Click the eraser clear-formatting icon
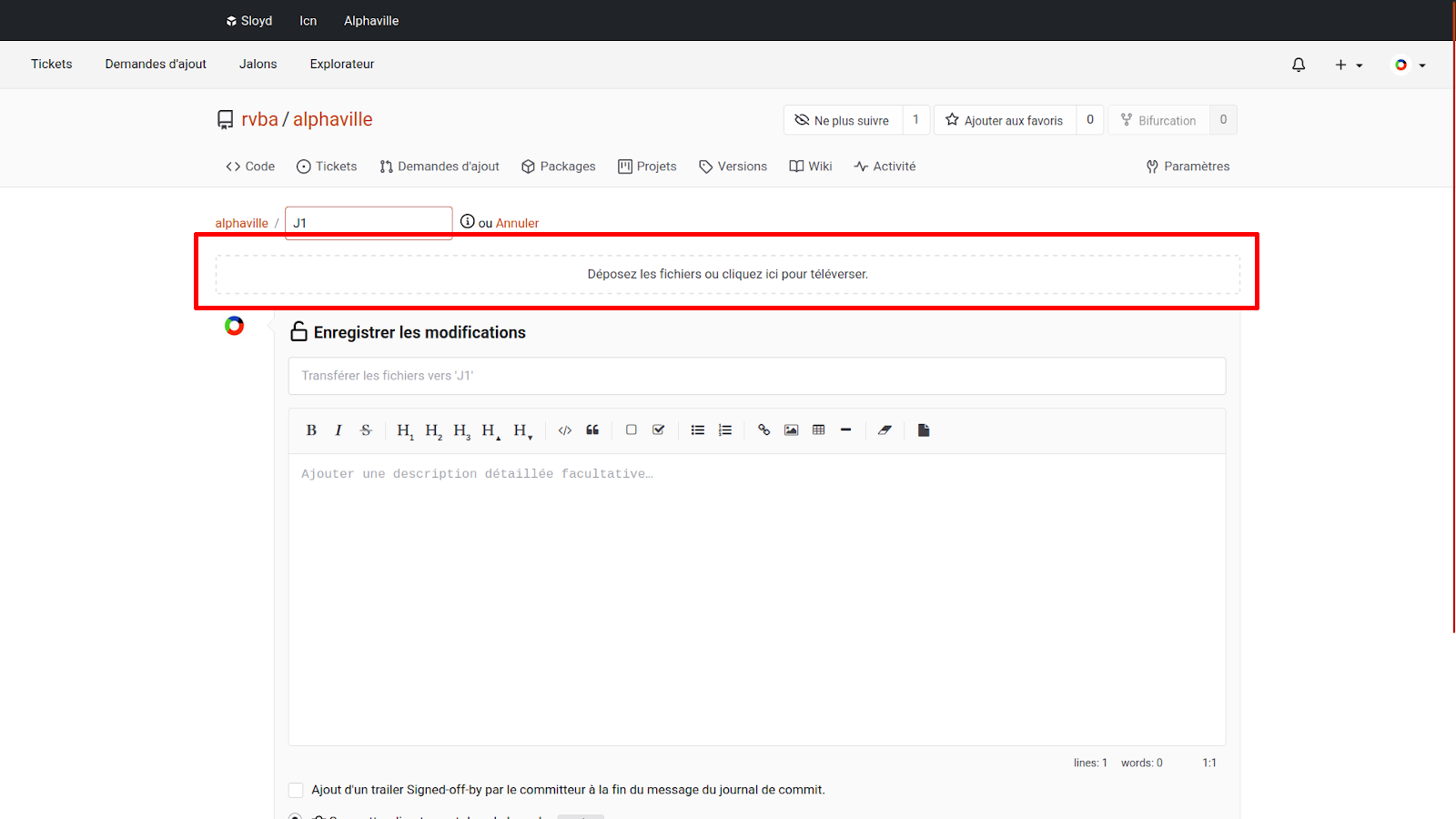 [x=885, y=430]
